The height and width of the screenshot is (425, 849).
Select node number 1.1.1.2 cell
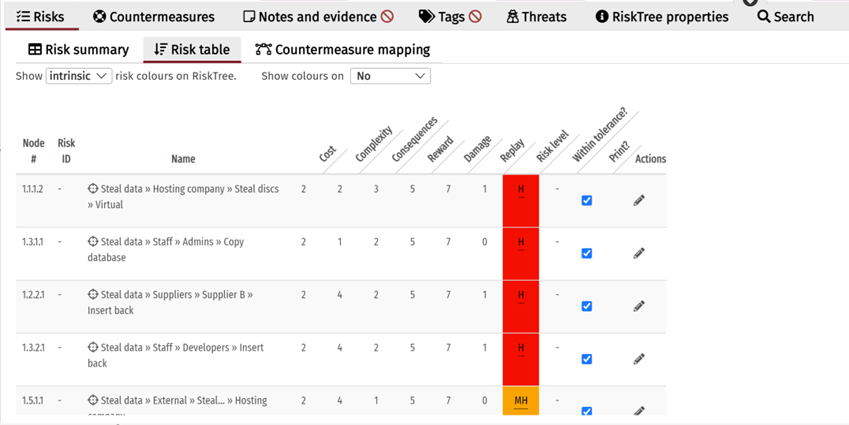(32, 189)
